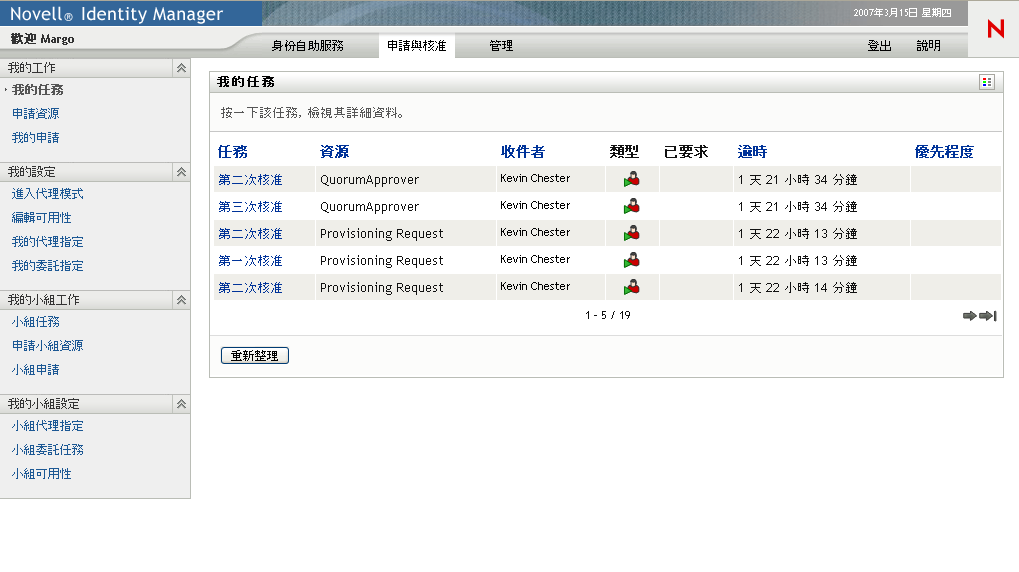Click the next page arrow icon
The image size is (1019, 572).
pyautogui.click(x=969, y=316)
